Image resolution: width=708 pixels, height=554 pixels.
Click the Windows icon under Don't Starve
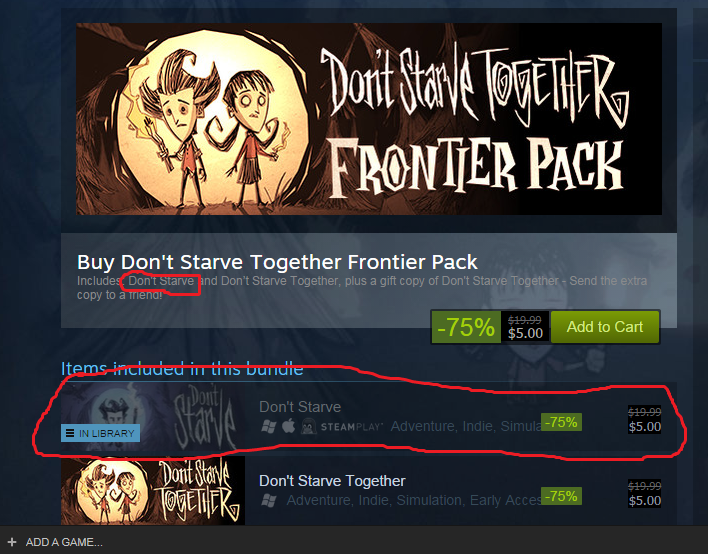269,426
